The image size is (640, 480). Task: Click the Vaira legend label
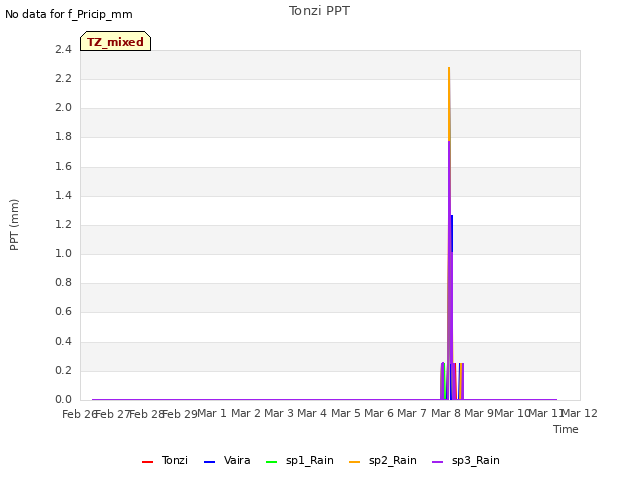(x=237, y=460)
